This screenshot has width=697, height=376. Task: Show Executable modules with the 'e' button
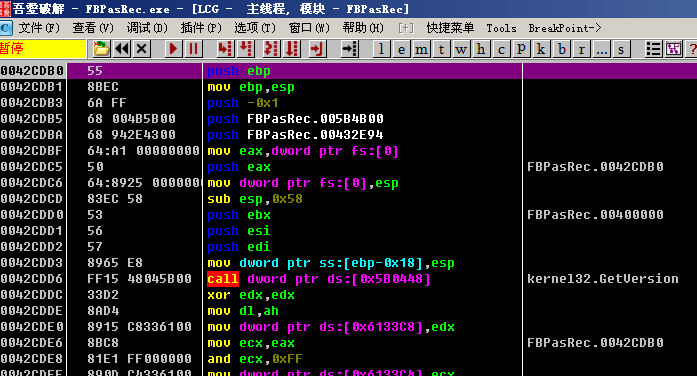tap(401, 48)
